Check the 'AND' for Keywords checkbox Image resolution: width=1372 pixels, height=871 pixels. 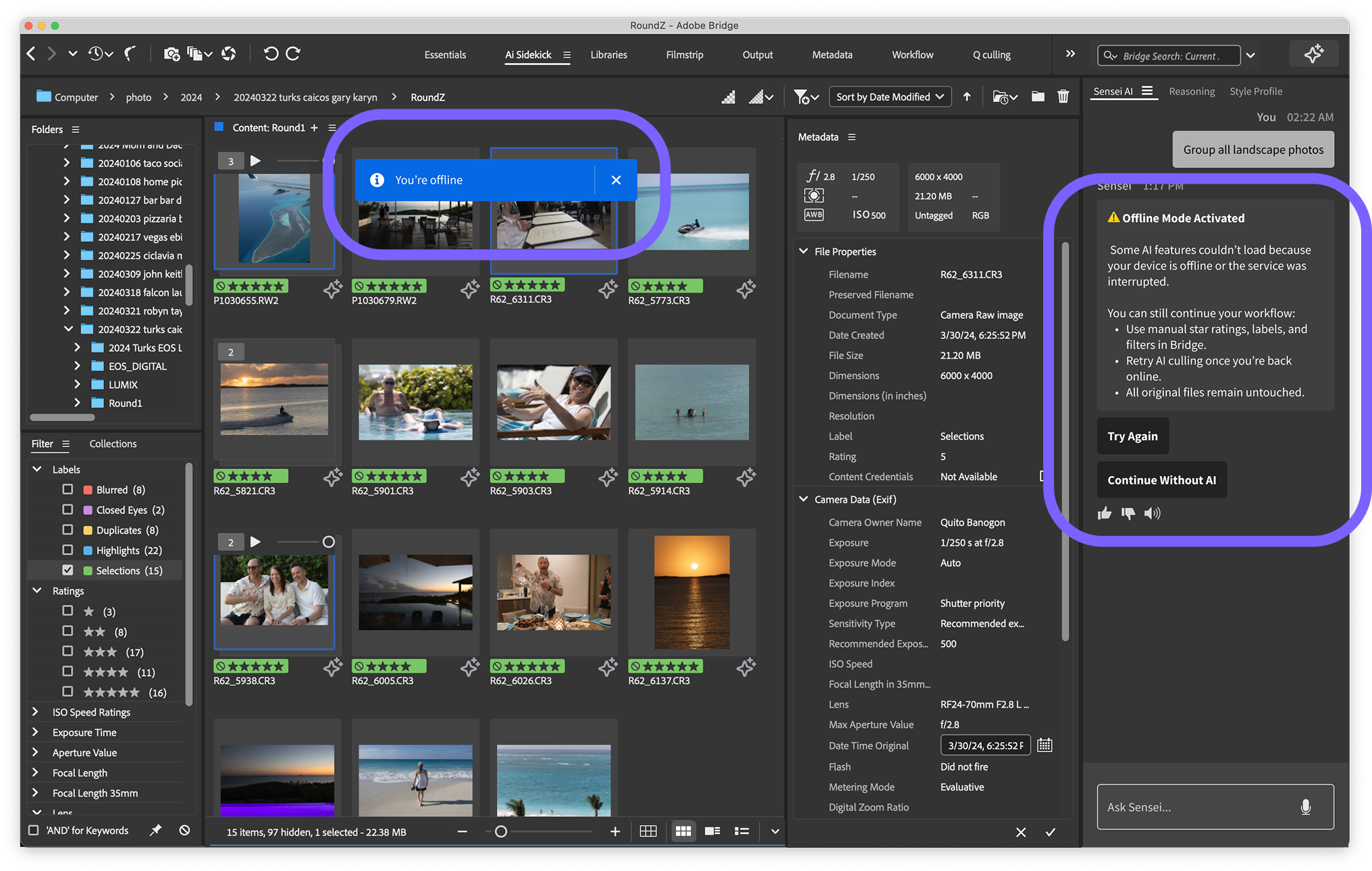tap(33, 830)
